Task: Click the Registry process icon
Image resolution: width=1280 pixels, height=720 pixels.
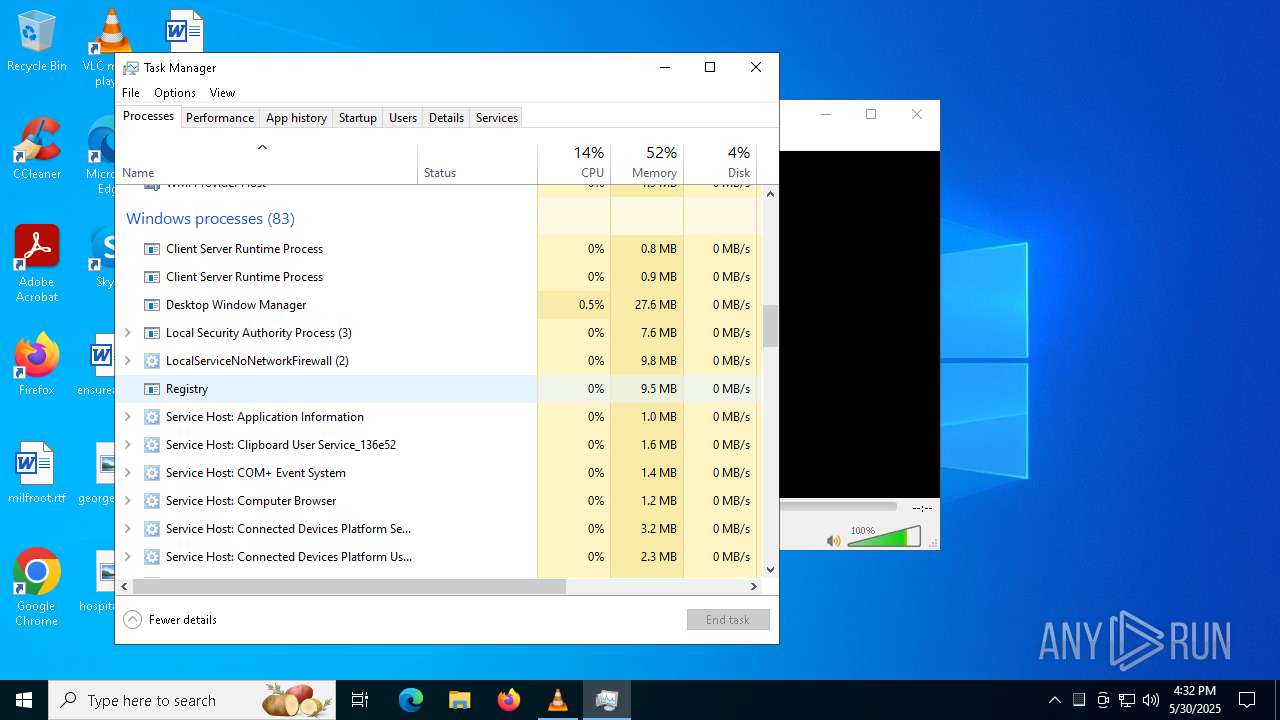Action: click(152, 389)
